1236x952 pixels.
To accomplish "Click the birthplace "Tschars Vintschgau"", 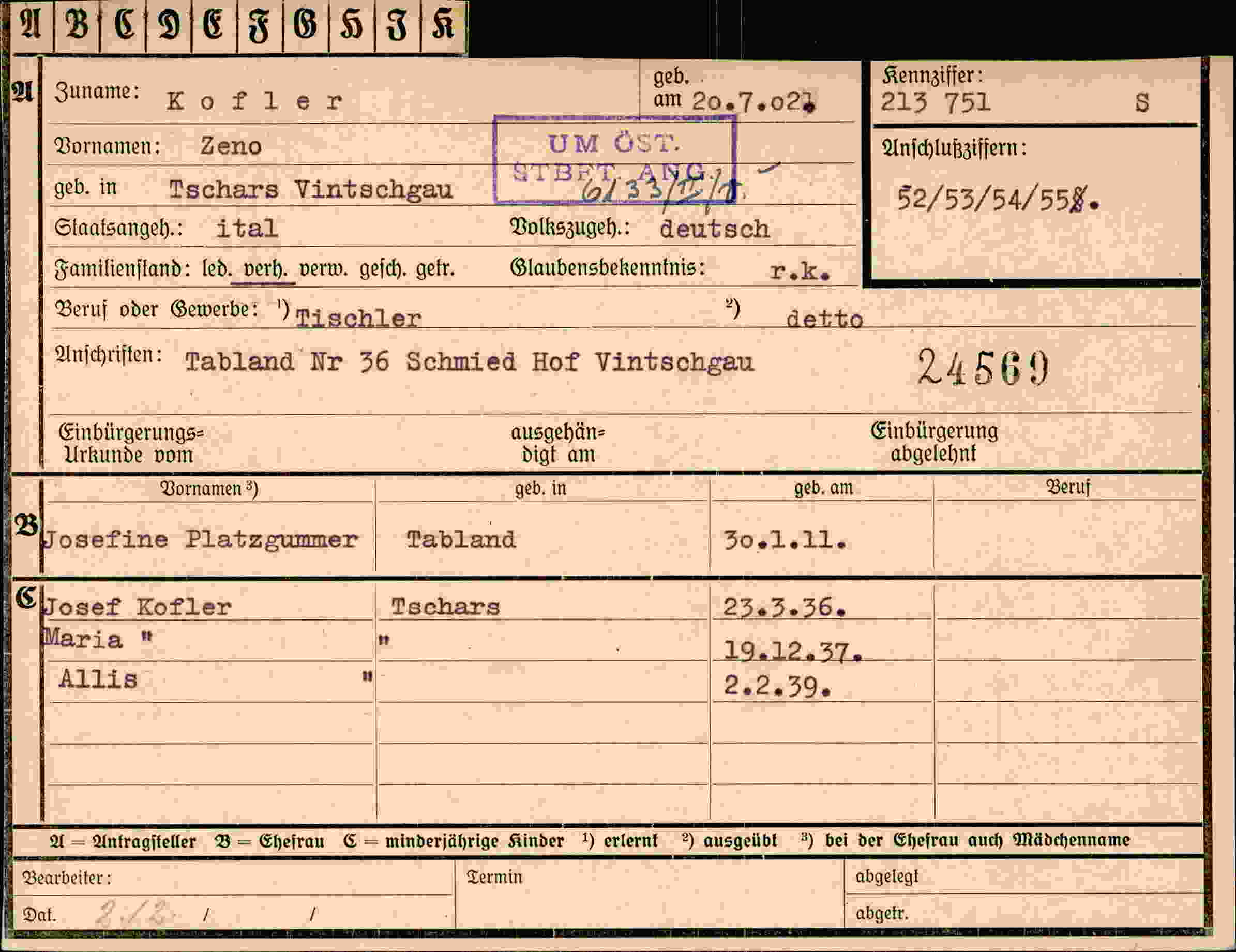I will click(311, 190).
